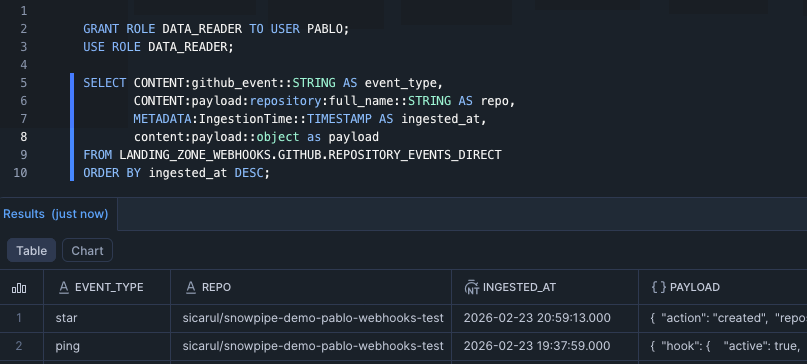Click the REPOSITORY_EVENTS_DIRECT table name
Screen dimensions: 807x364
pos(415,155)
